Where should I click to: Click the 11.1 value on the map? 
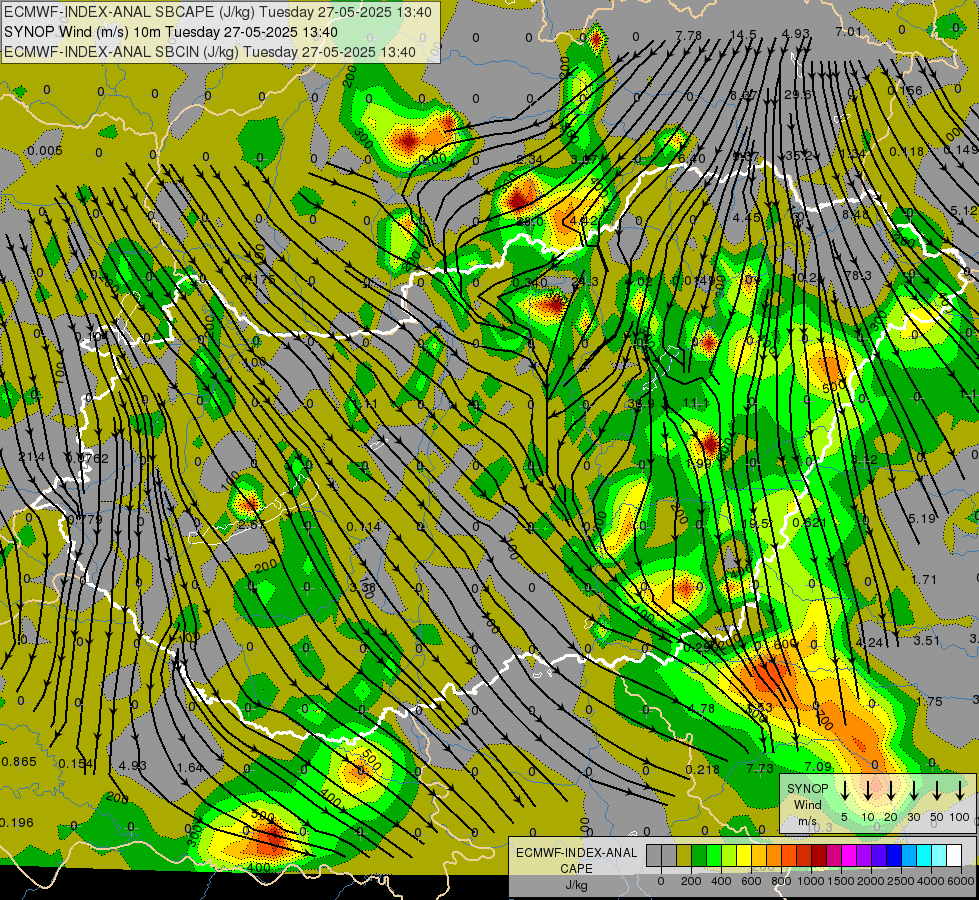point(696,404)
